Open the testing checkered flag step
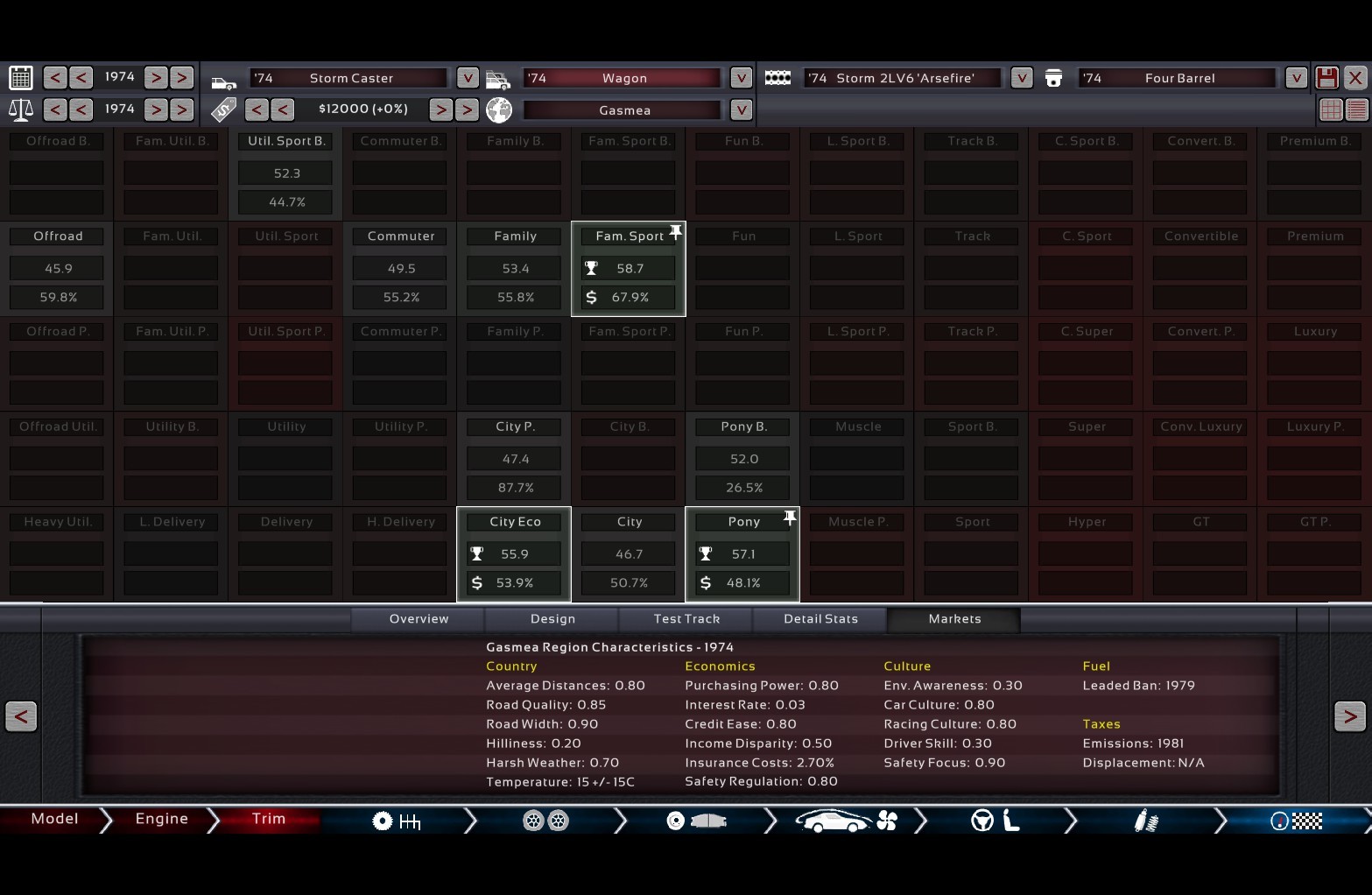Image resolution: width=1372 pixels, height=895 pixels. pyautogui.click(x=1296, y=821)
